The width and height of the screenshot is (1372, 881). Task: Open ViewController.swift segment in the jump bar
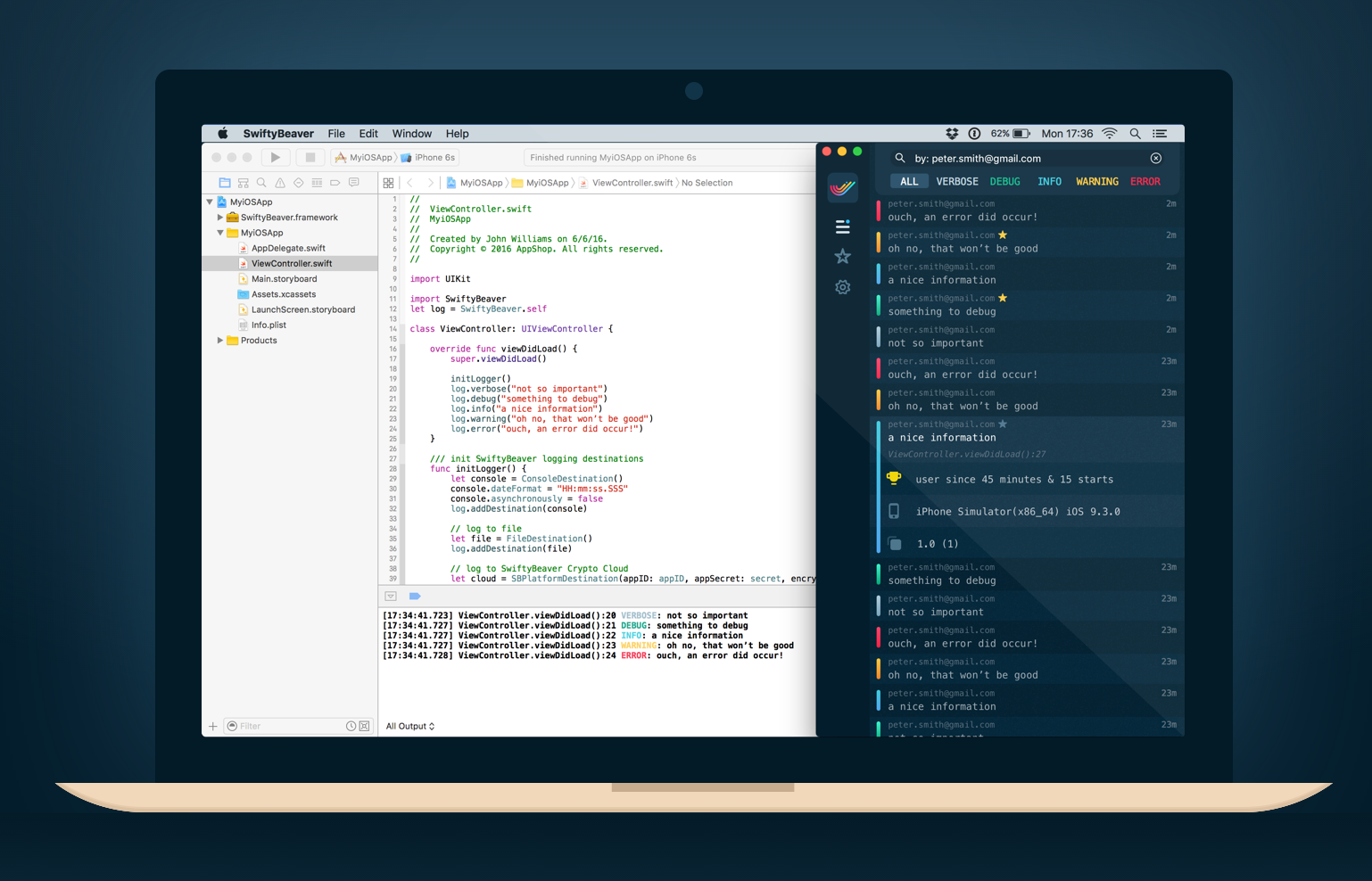click(626, 183)
